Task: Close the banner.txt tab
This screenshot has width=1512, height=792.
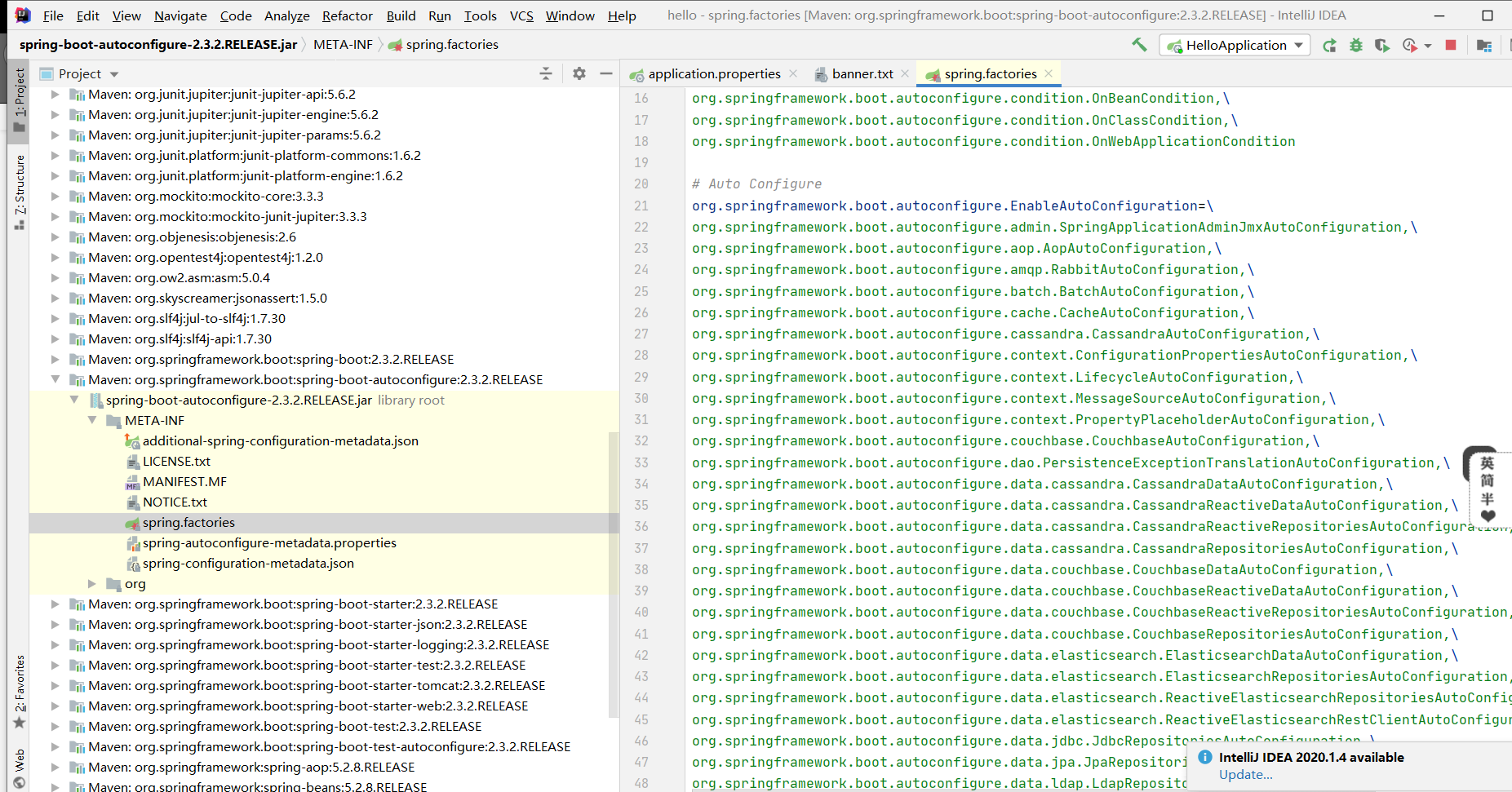Action: (905, 73)
